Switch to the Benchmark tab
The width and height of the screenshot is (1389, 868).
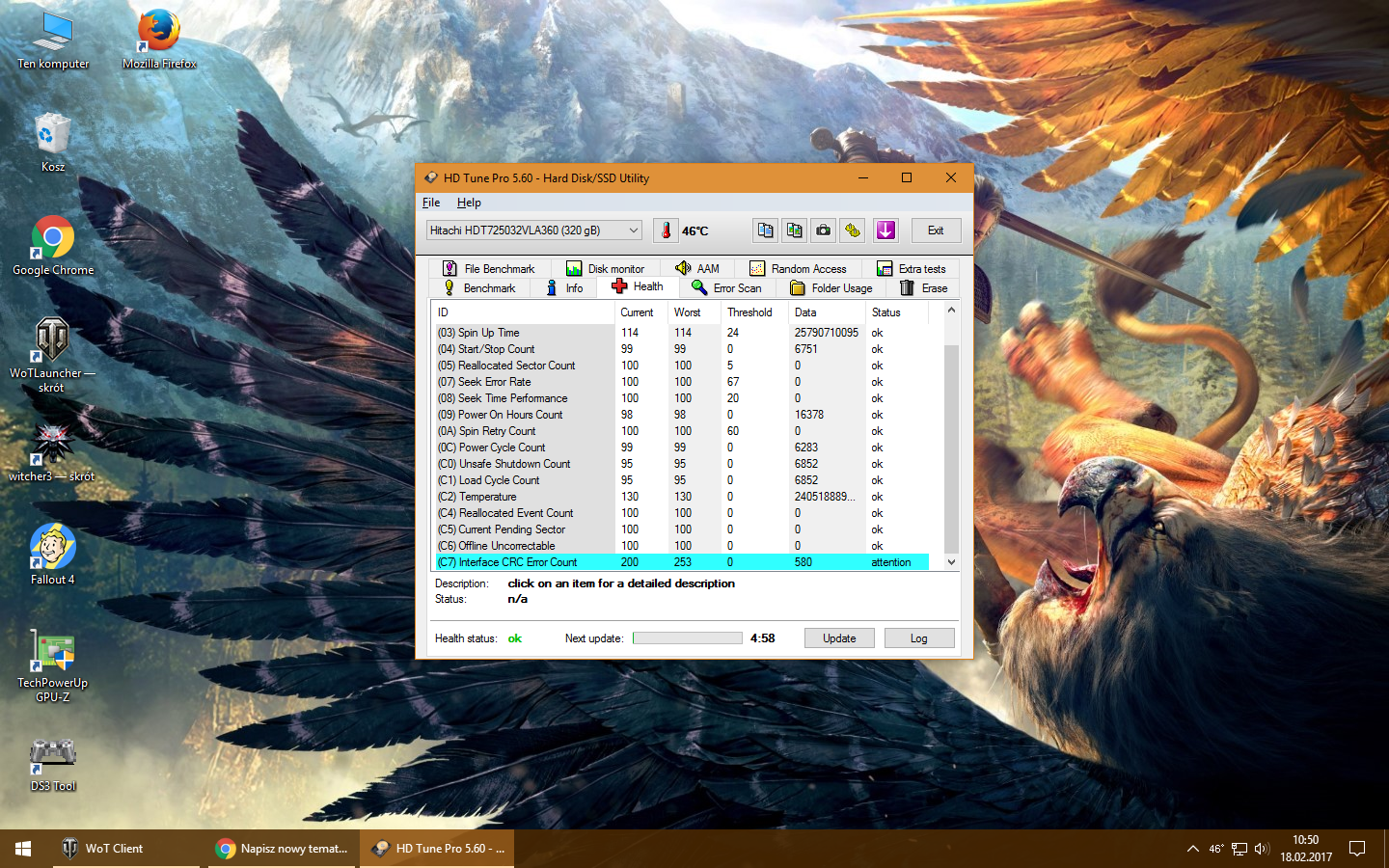479,287
